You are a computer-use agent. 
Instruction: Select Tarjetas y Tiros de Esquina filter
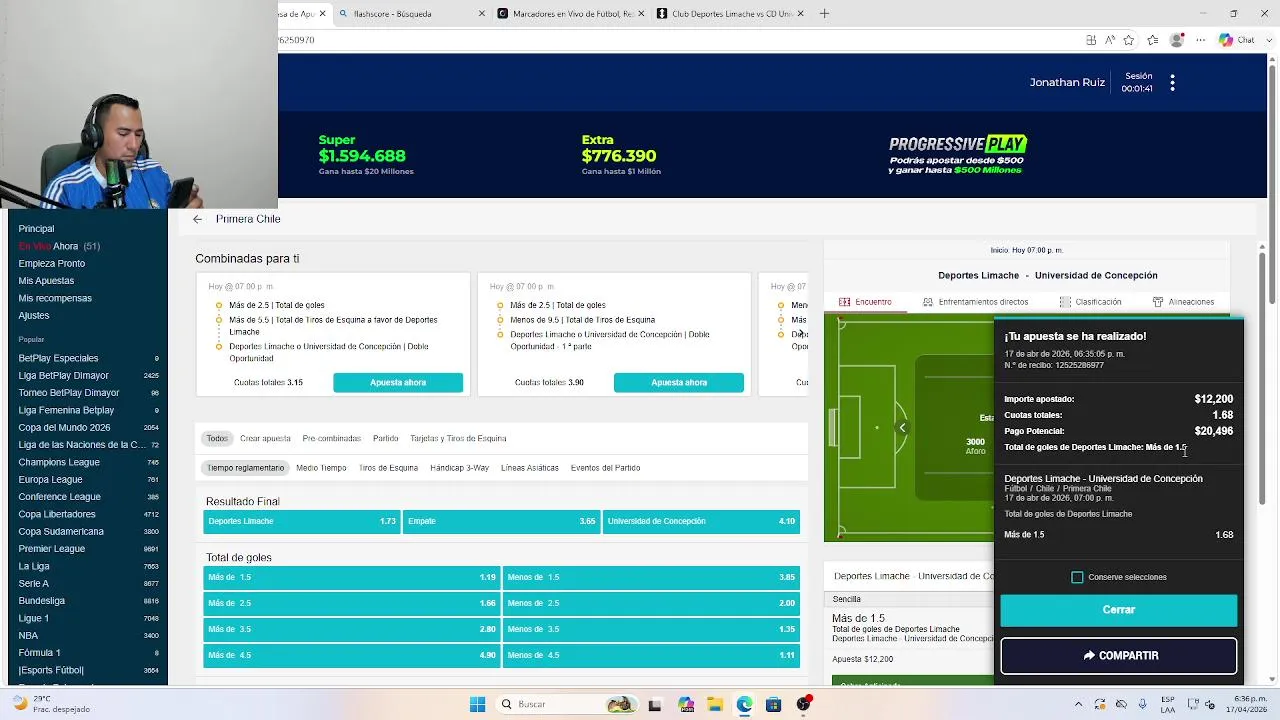pos(458,438)
